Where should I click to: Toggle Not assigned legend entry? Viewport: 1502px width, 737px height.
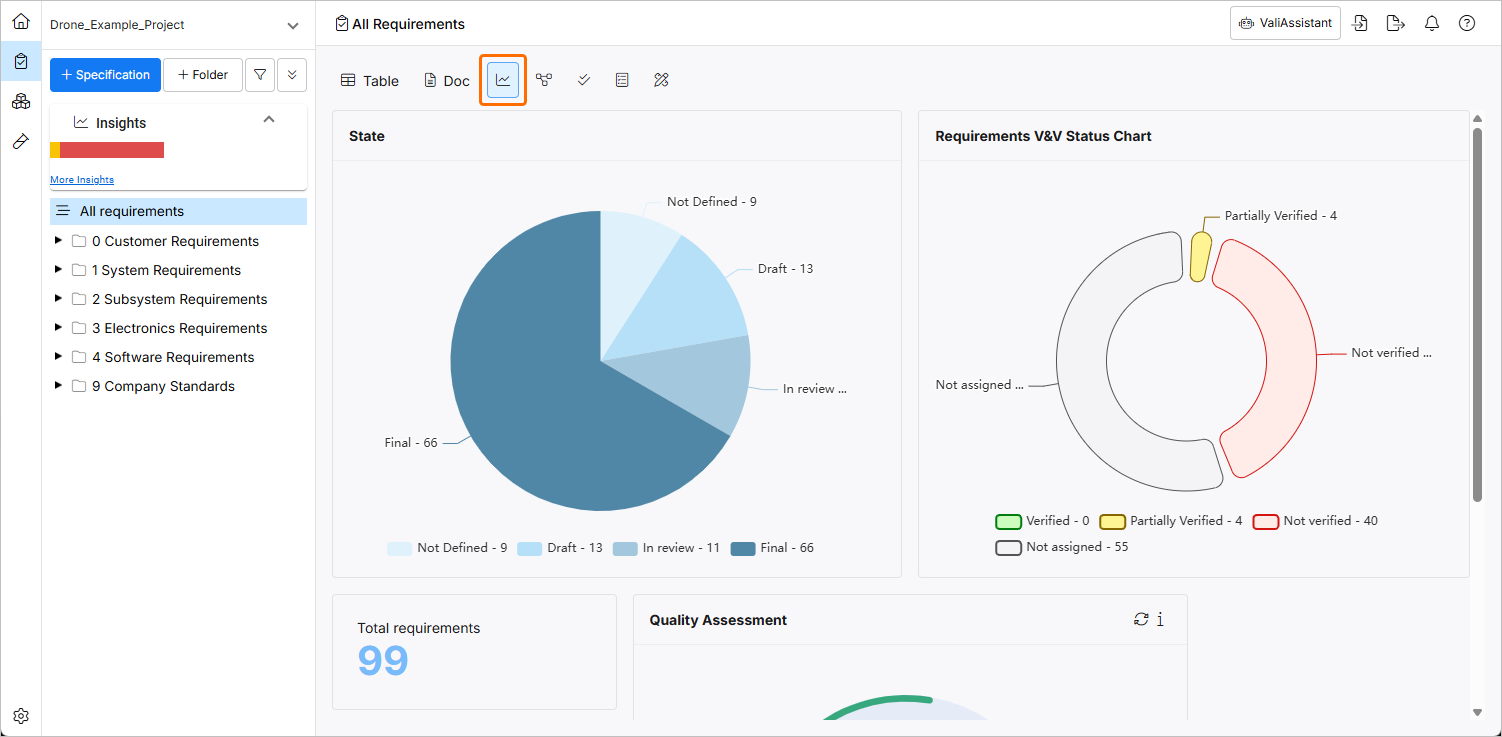point(1062,547)
